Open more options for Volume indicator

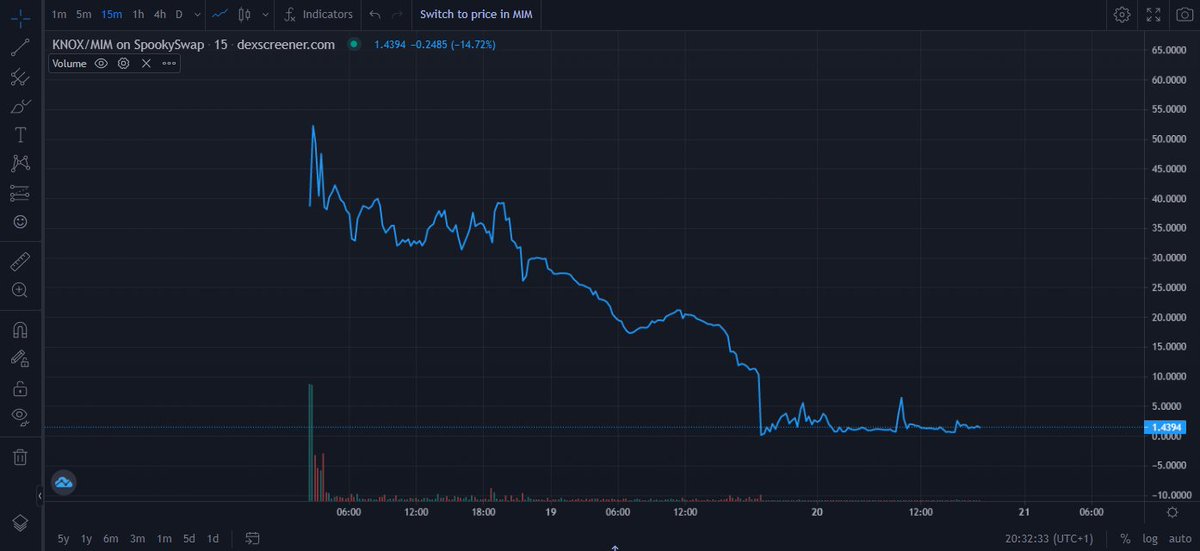click(169, 63)
